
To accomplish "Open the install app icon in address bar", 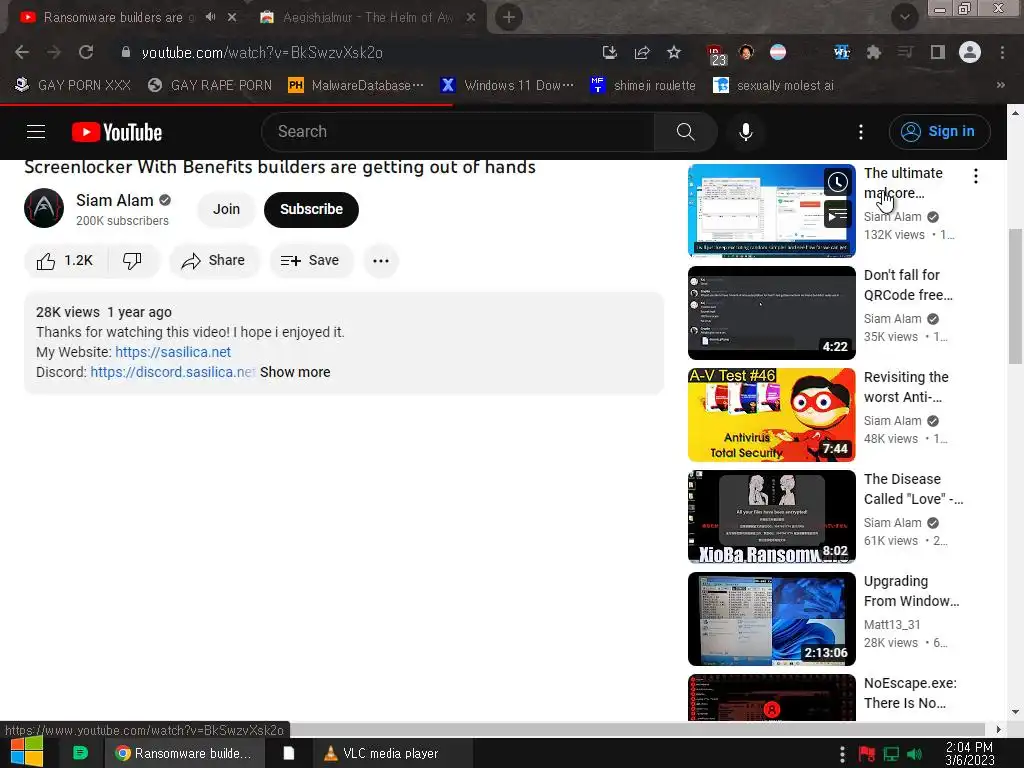I will (609, 52).
